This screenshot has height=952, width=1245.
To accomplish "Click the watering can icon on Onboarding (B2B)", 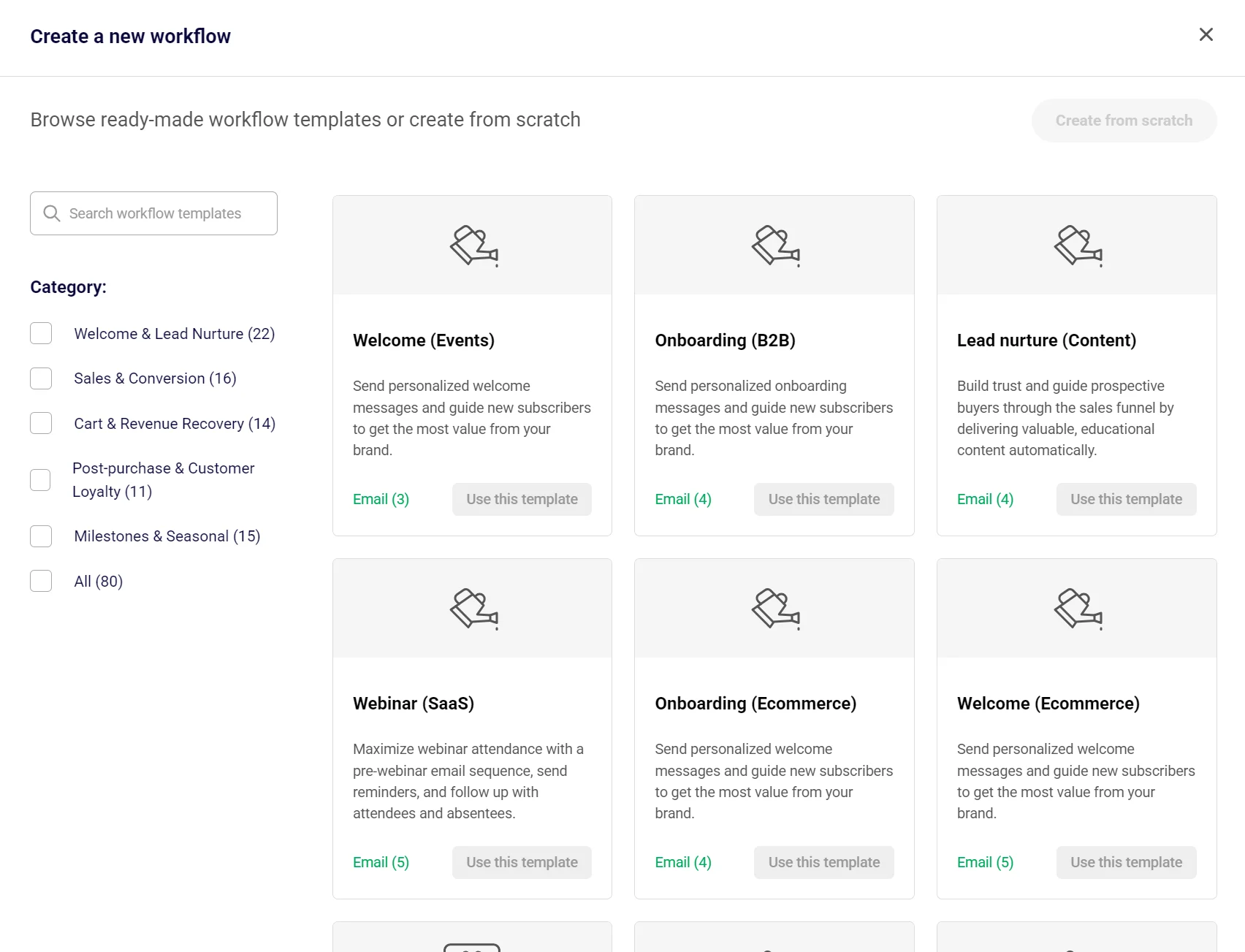I will click(775, 245).
